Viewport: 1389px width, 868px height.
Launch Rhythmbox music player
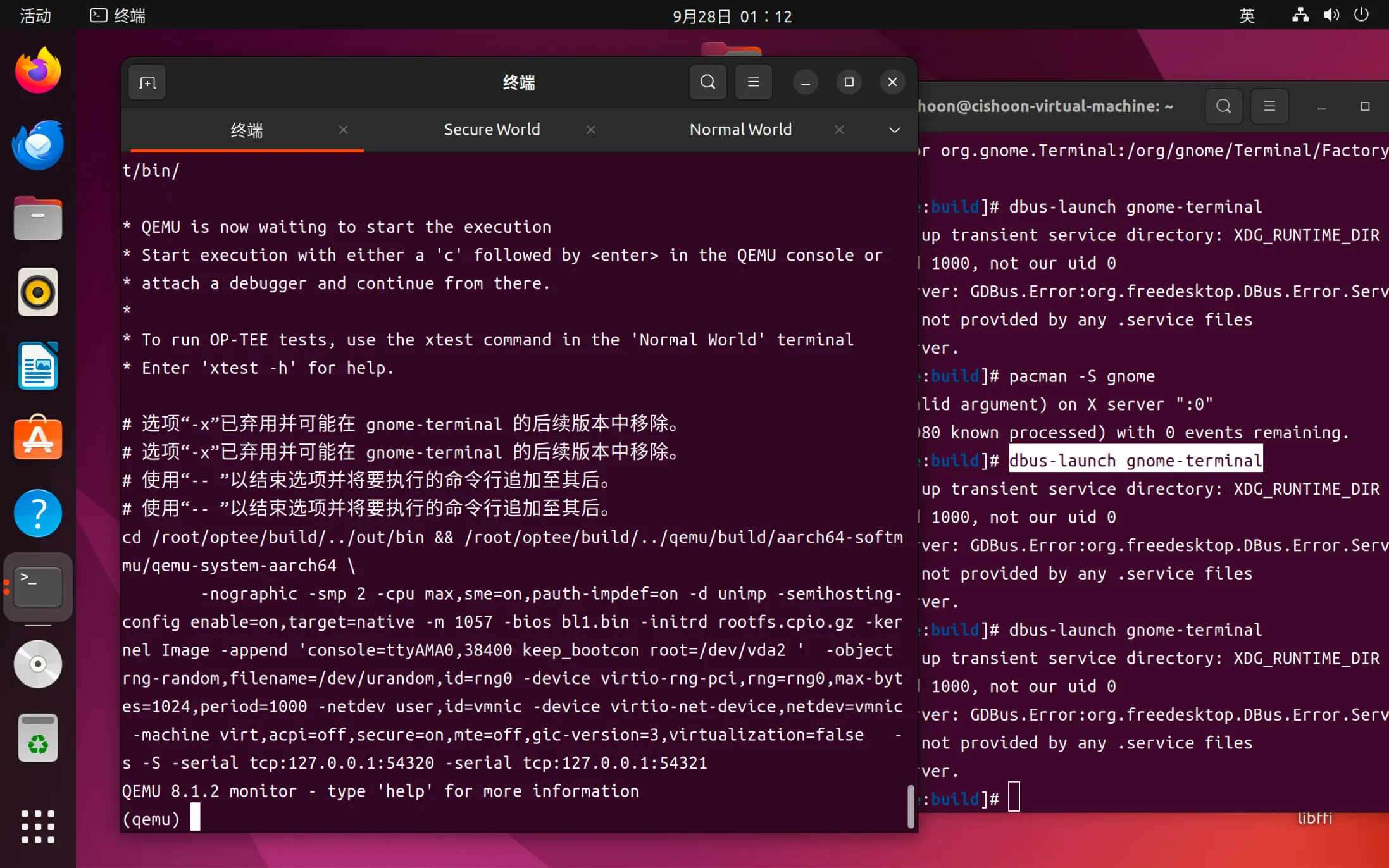click(x=38, y=292)
